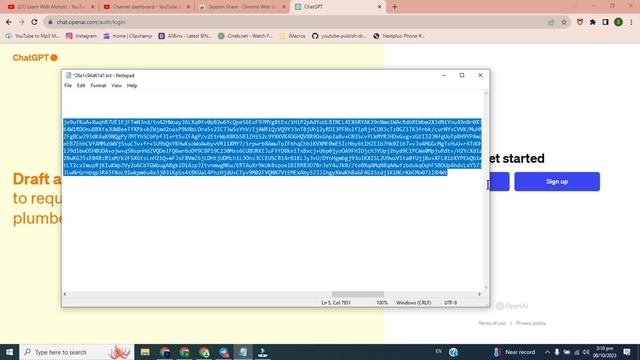Open the Chrome Extensions puzzle icon
Screen dimensions: 640x360
[593, 22]
